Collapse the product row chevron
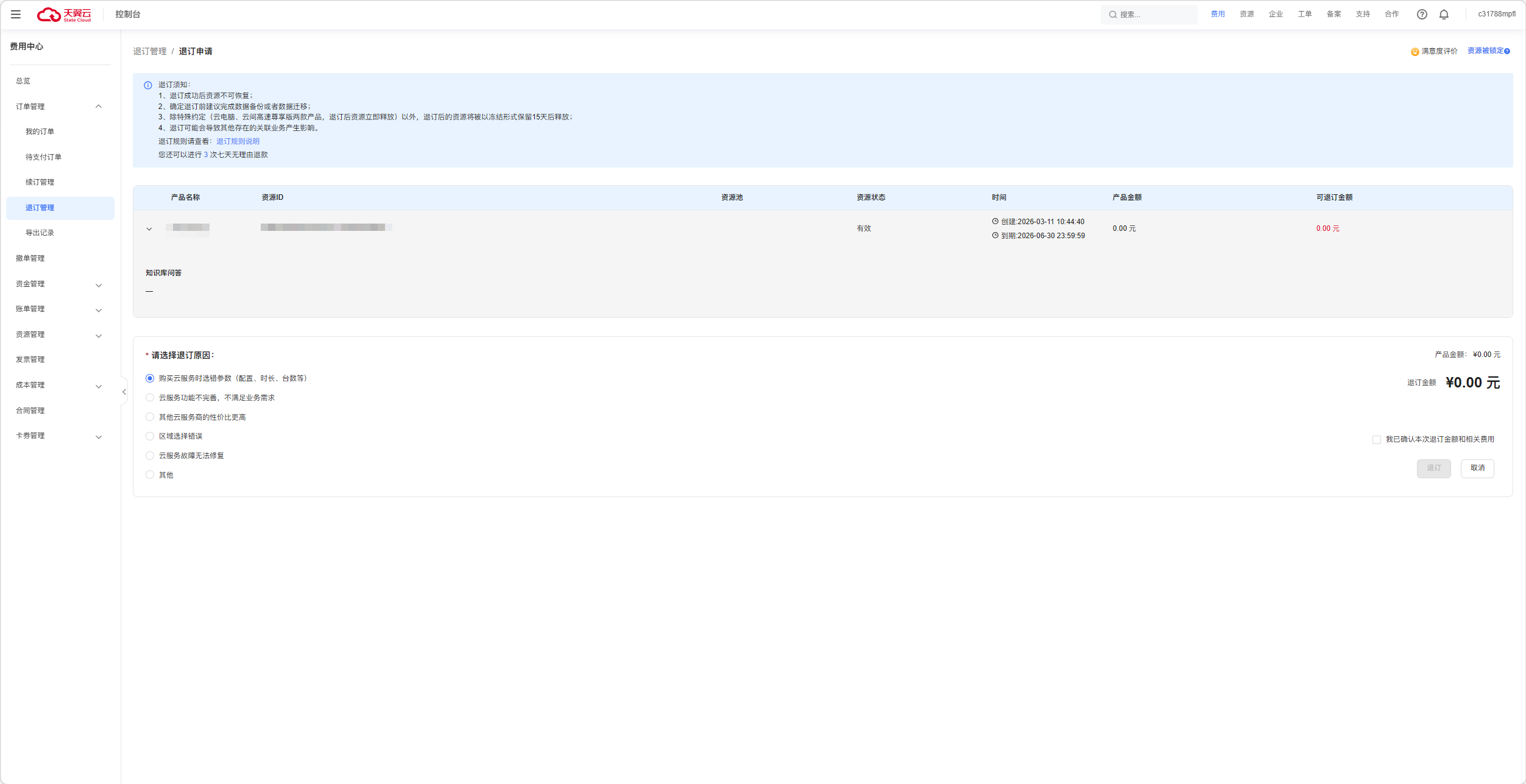This screenshot has width=1526, height=784. pos(149,229)
